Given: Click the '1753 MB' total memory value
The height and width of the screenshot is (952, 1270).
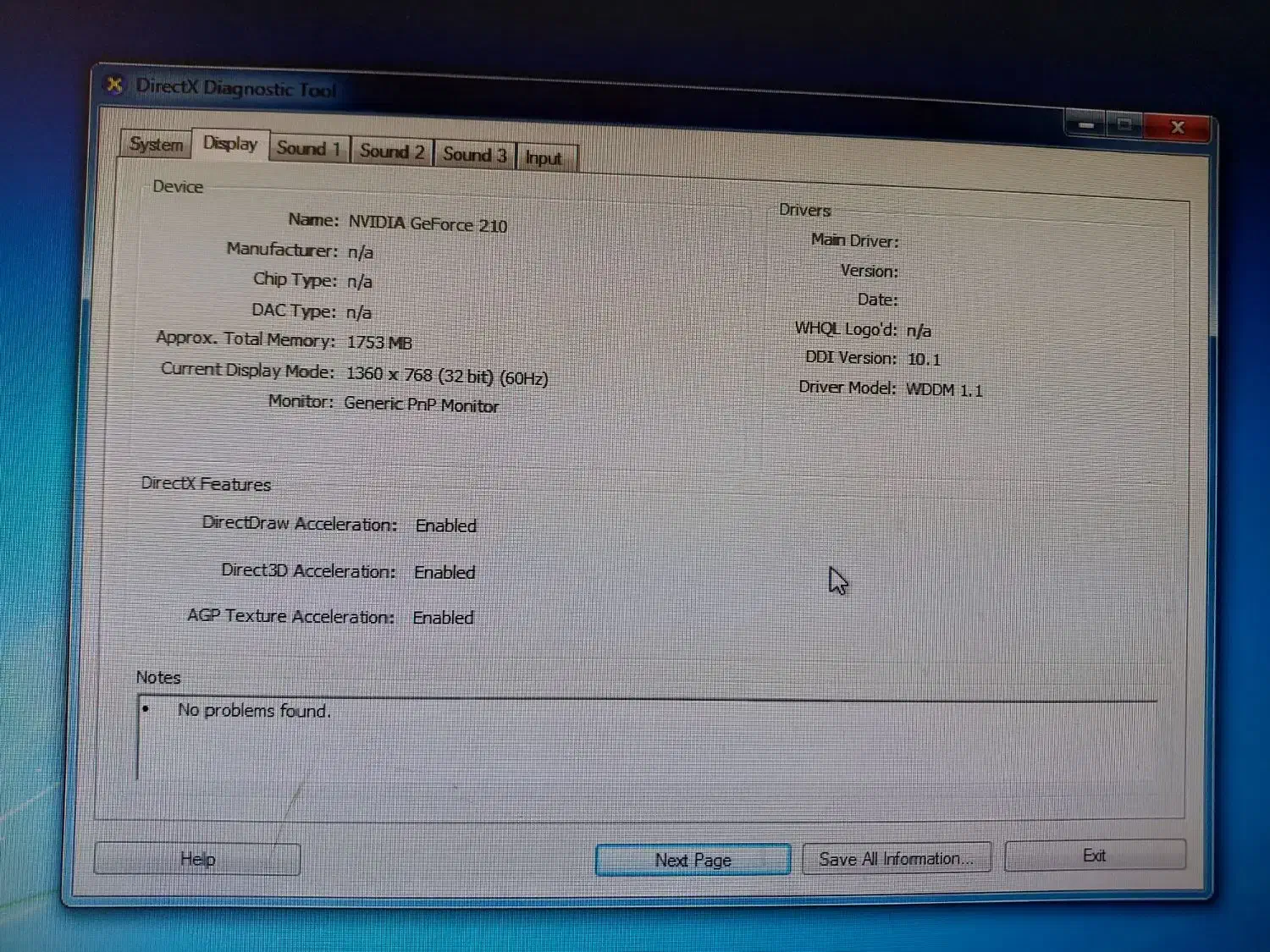Looking at the screenshot, I should tap(379, 343).
